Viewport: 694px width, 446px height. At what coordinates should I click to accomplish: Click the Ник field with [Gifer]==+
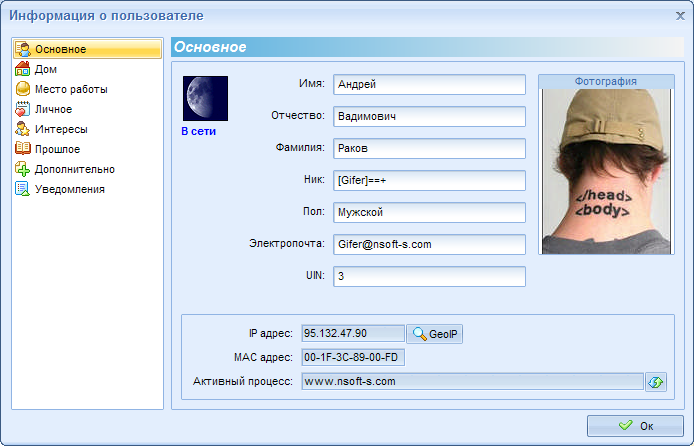[x=429, y=181]
